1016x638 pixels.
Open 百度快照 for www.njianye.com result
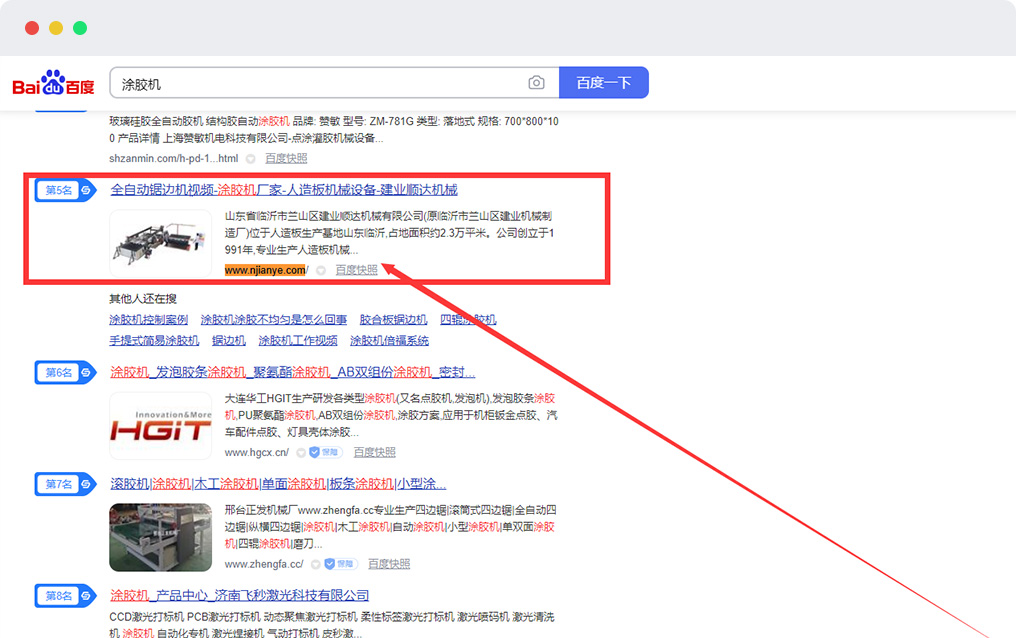tap(356, 270)
